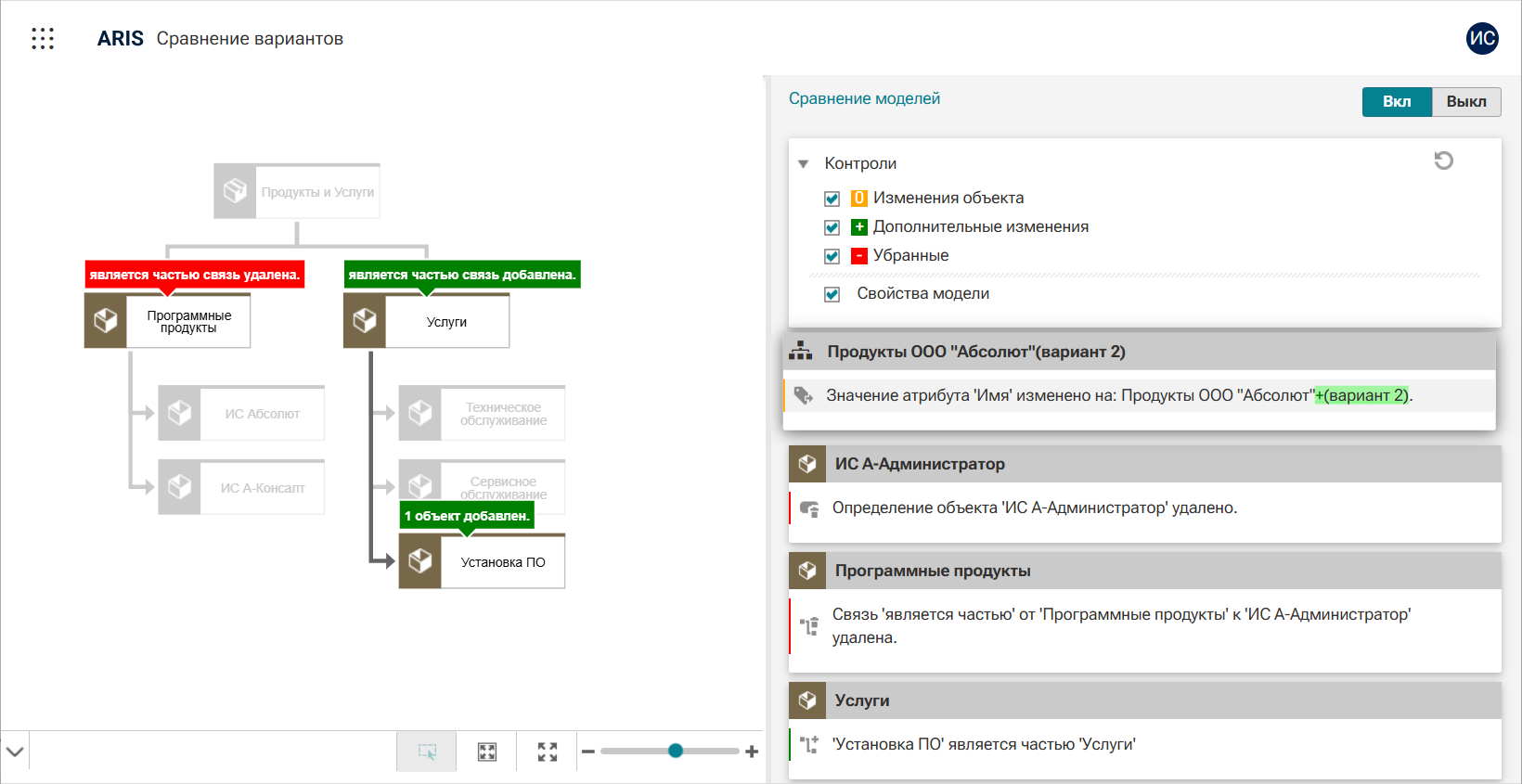Select the 'Определение объекта удалено' entry
The height and width of the screenshot is (784, 1522).
tap(1145, 508)
